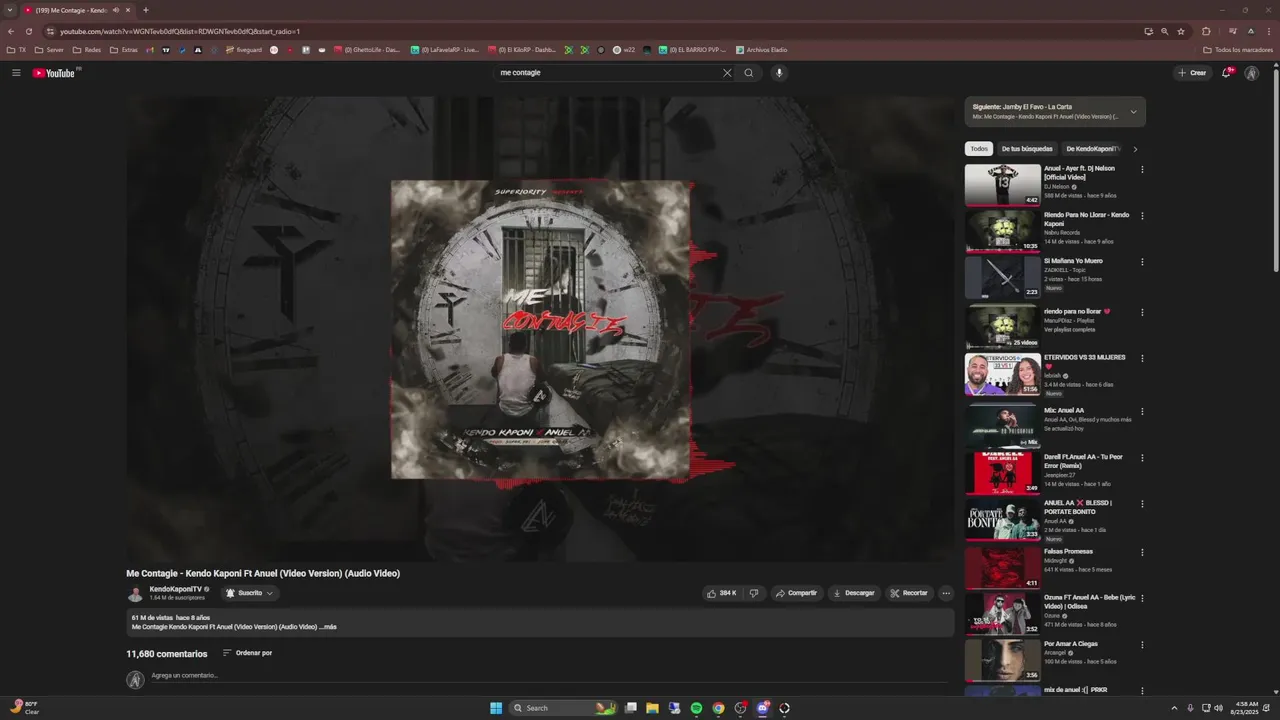
Task: Start voice search with the microphone icon
Action: tap(779, 73)
